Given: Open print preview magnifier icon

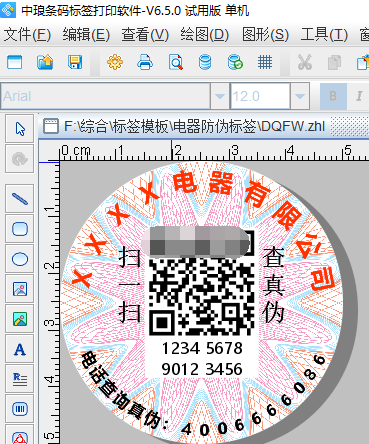Looking at the screenshot, I should [176, 62].
